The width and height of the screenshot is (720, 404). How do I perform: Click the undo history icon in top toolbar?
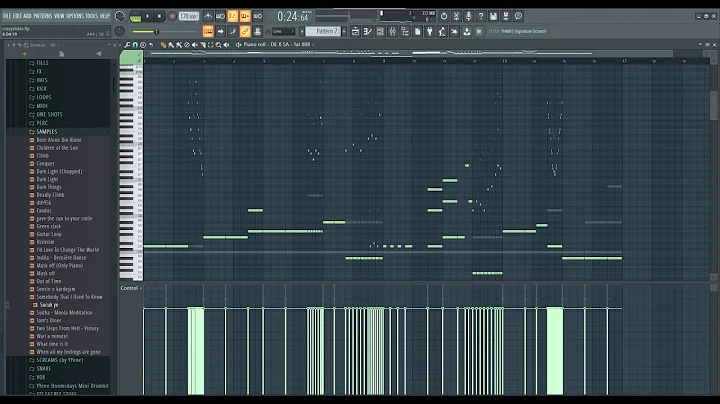(x=444, y=16)
